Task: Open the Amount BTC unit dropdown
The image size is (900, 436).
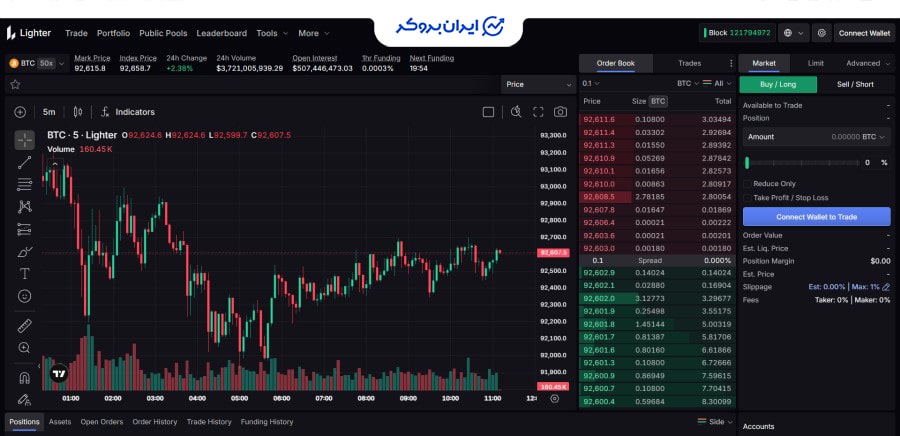Action: point(874,137)
